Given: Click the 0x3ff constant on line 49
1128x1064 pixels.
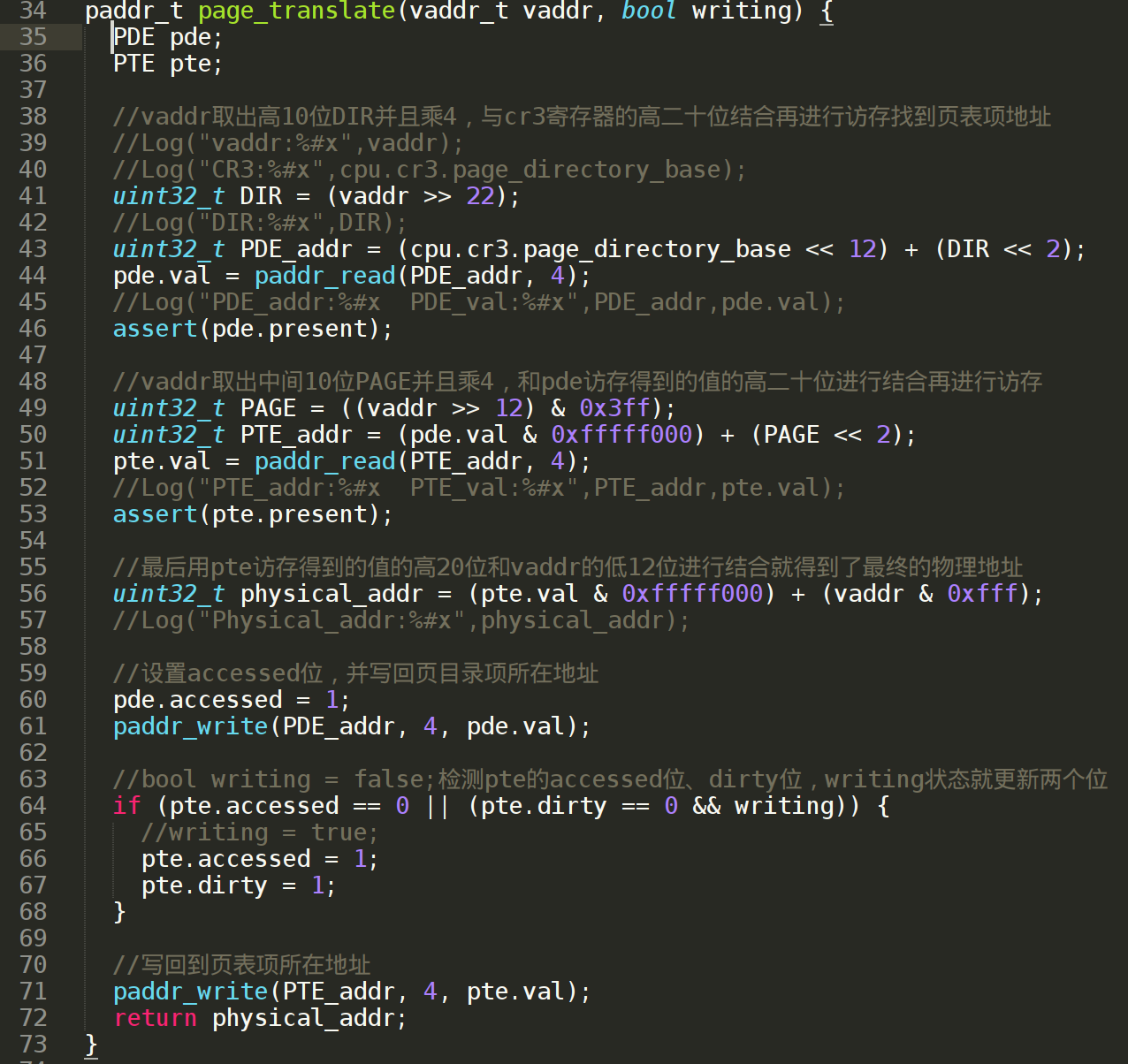Looking at the screenshot, I should tap(614, 408).
